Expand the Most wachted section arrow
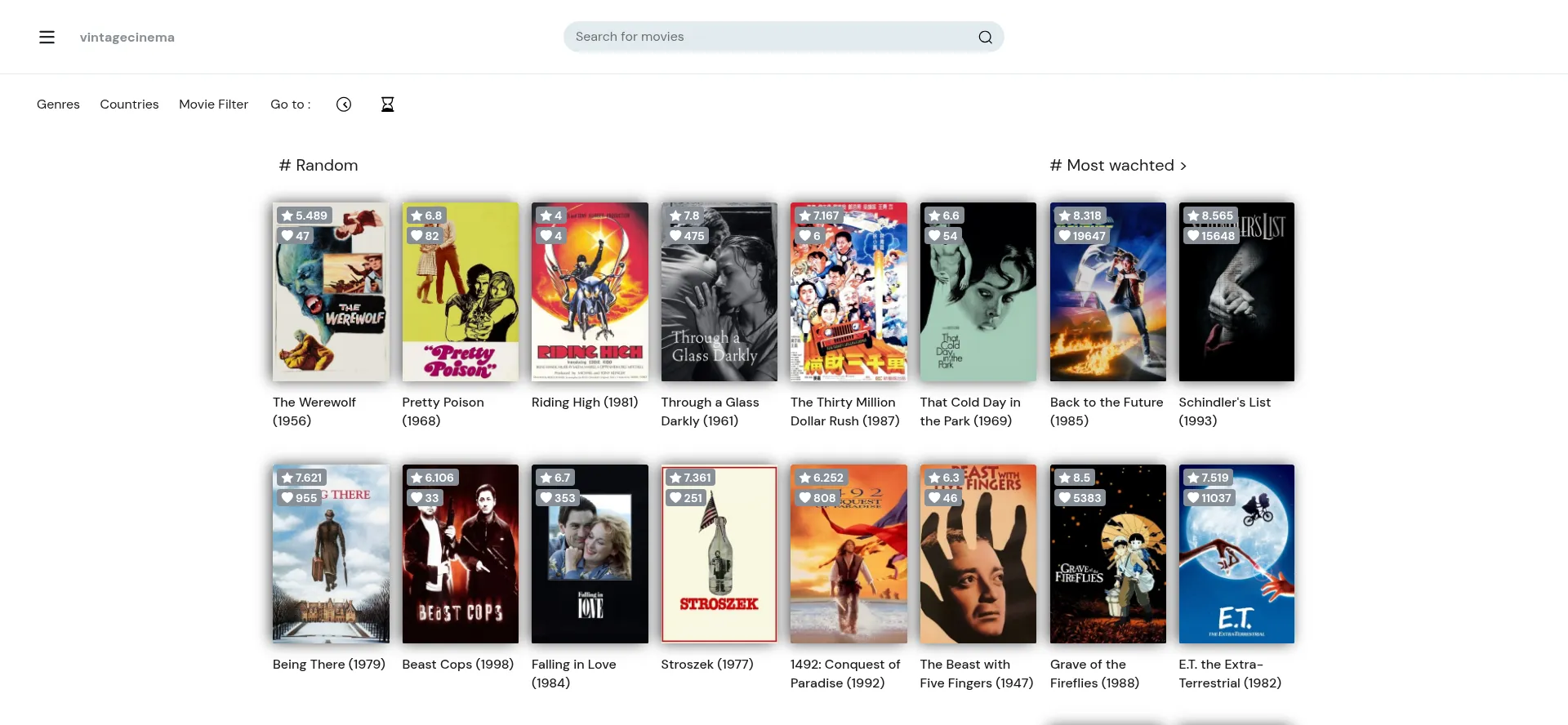 1183,166
